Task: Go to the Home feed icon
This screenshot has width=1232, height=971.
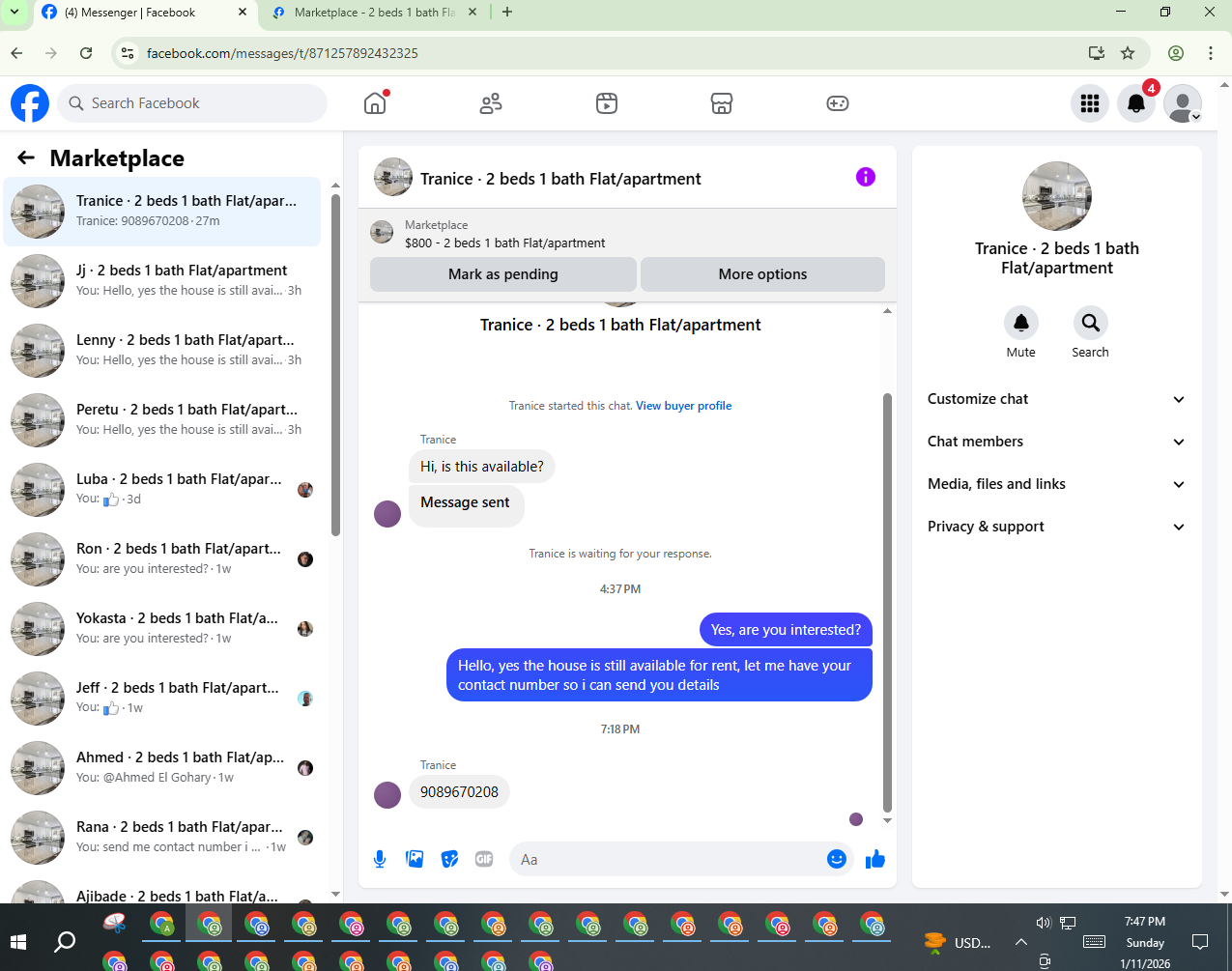Action: [x=375, y=103]
